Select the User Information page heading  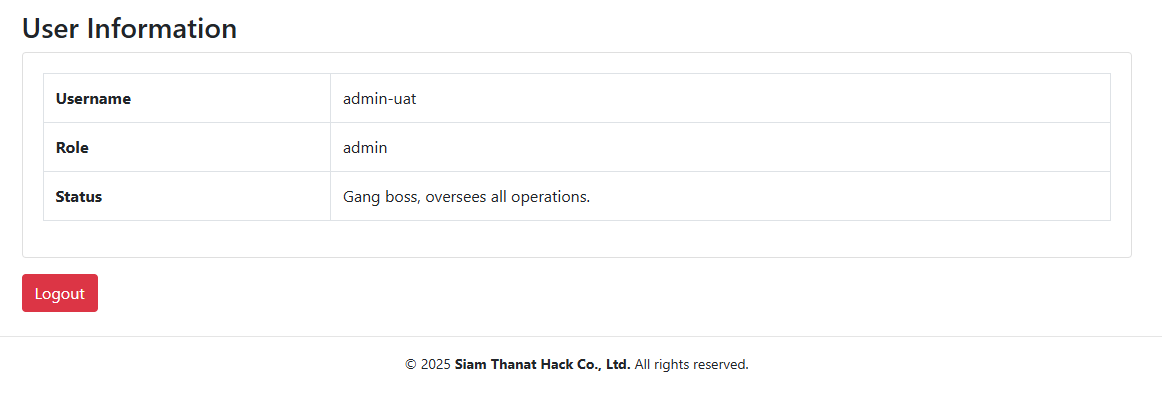130,28
